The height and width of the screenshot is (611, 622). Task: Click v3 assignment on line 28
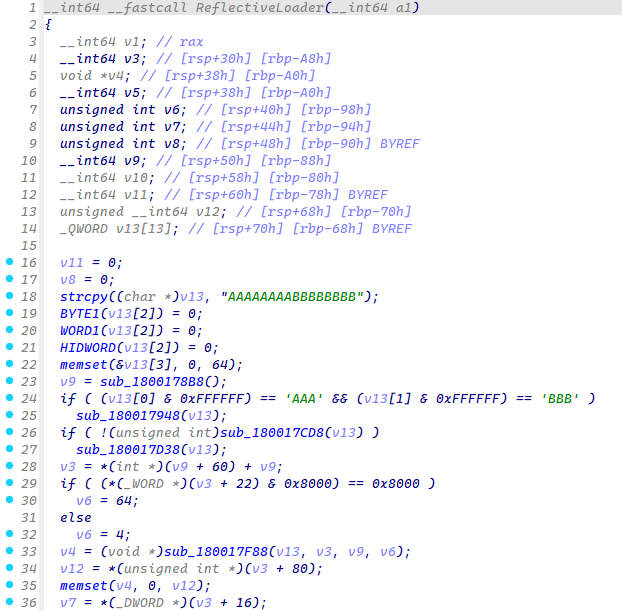coord(171,467)
